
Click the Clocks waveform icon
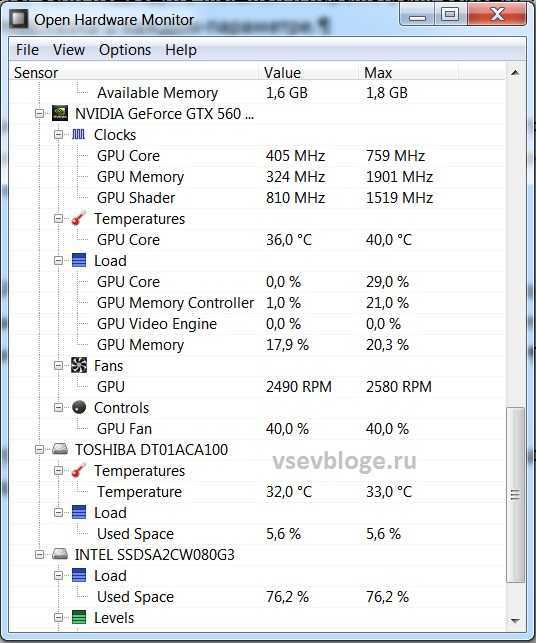point(79,135)
